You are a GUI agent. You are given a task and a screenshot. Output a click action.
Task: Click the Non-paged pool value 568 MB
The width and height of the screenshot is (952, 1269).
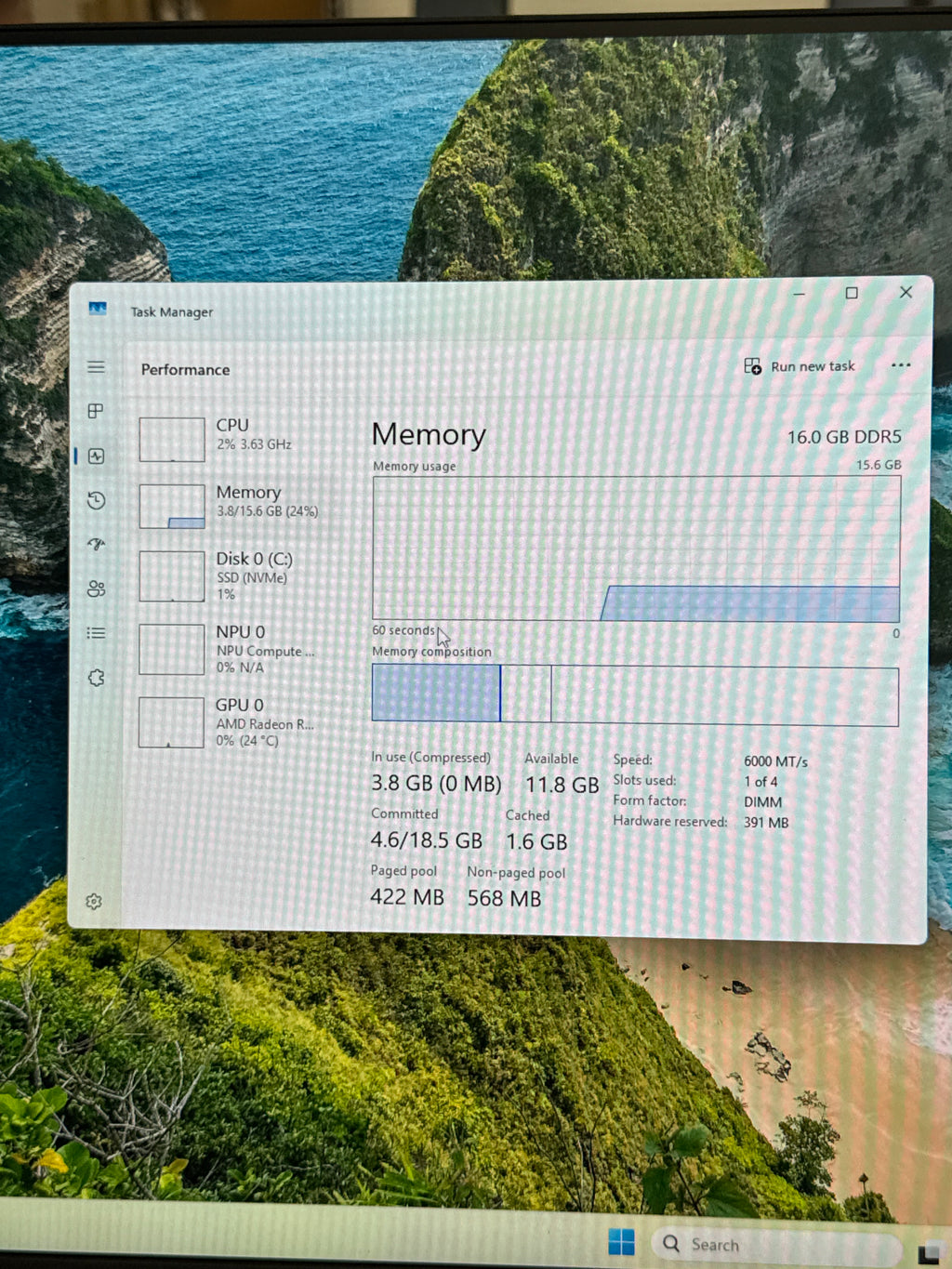pyautogui.click(x=504, y=898)
